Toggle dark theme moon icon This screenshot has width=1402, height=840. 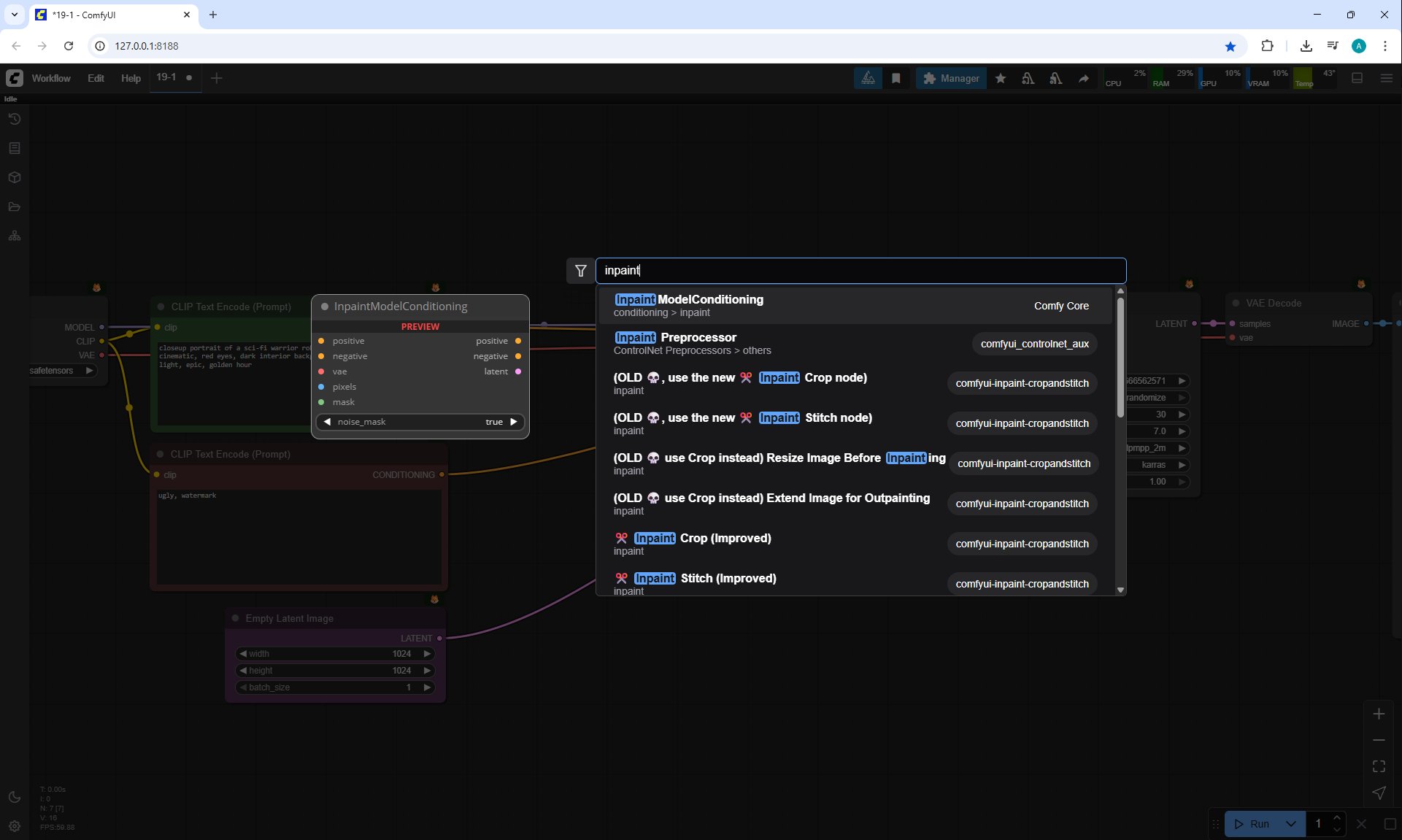(x=15, y=797)
